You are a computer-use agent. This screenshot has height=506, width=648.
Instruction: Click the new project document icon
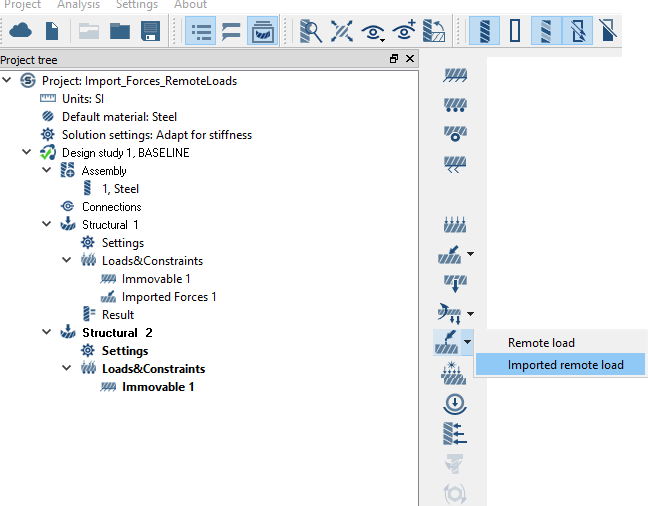coord(52,31)
